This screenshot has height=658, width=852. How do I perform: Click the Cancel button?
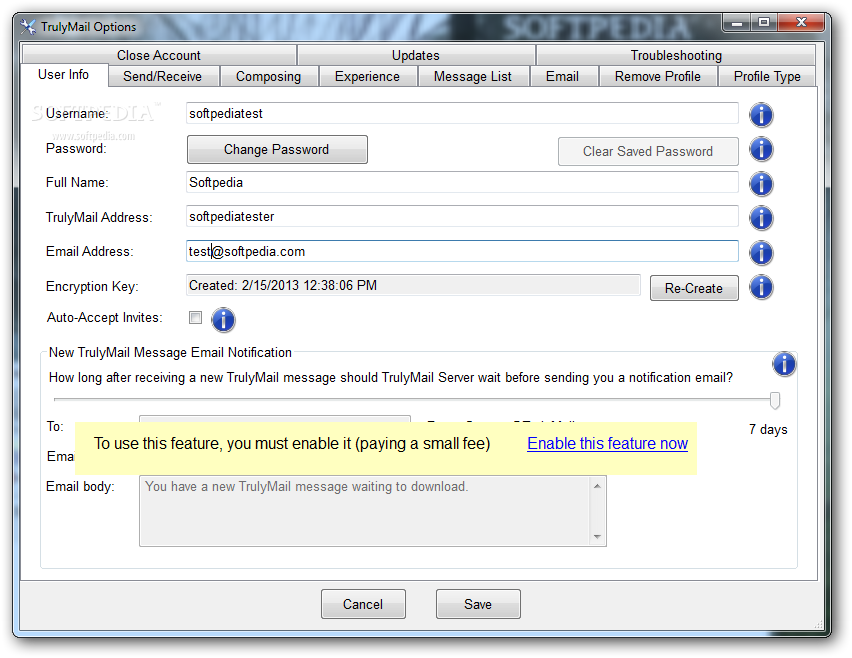[x=363, y=604]
